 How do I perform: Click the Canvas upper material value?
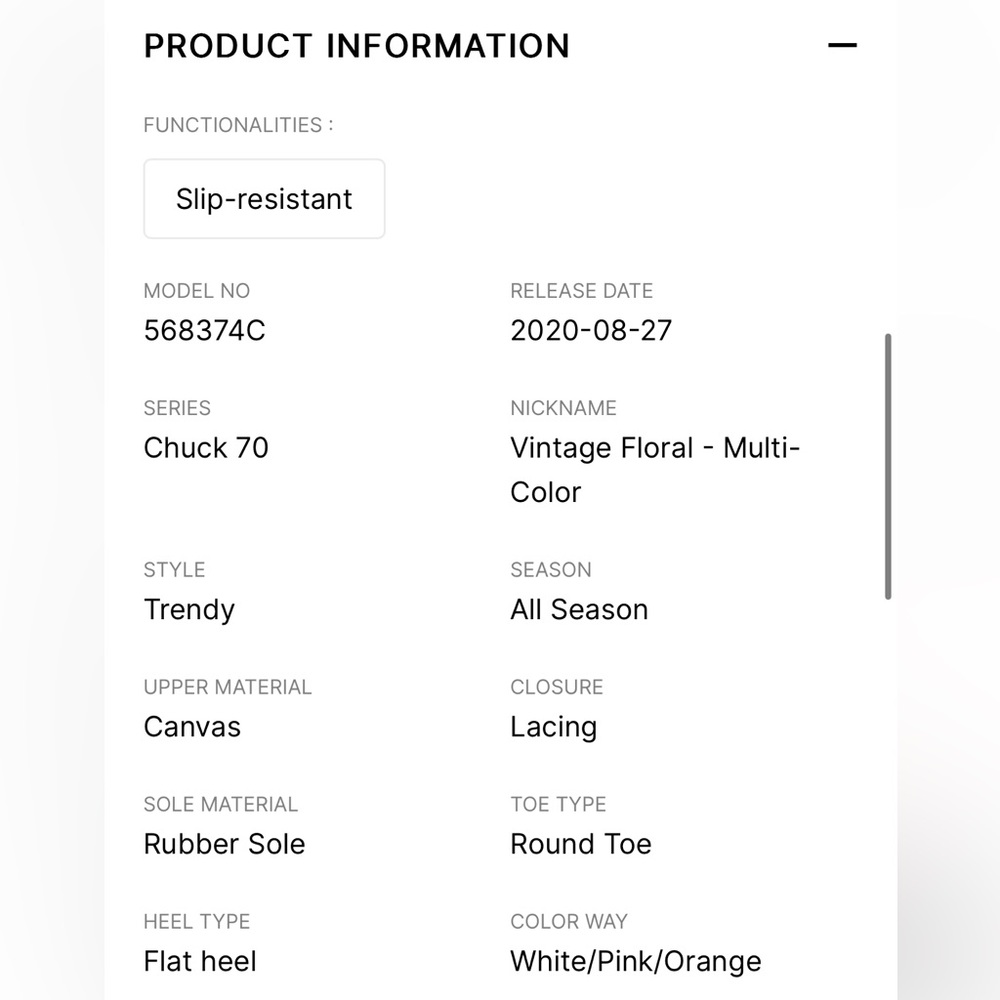click(192, 727)
